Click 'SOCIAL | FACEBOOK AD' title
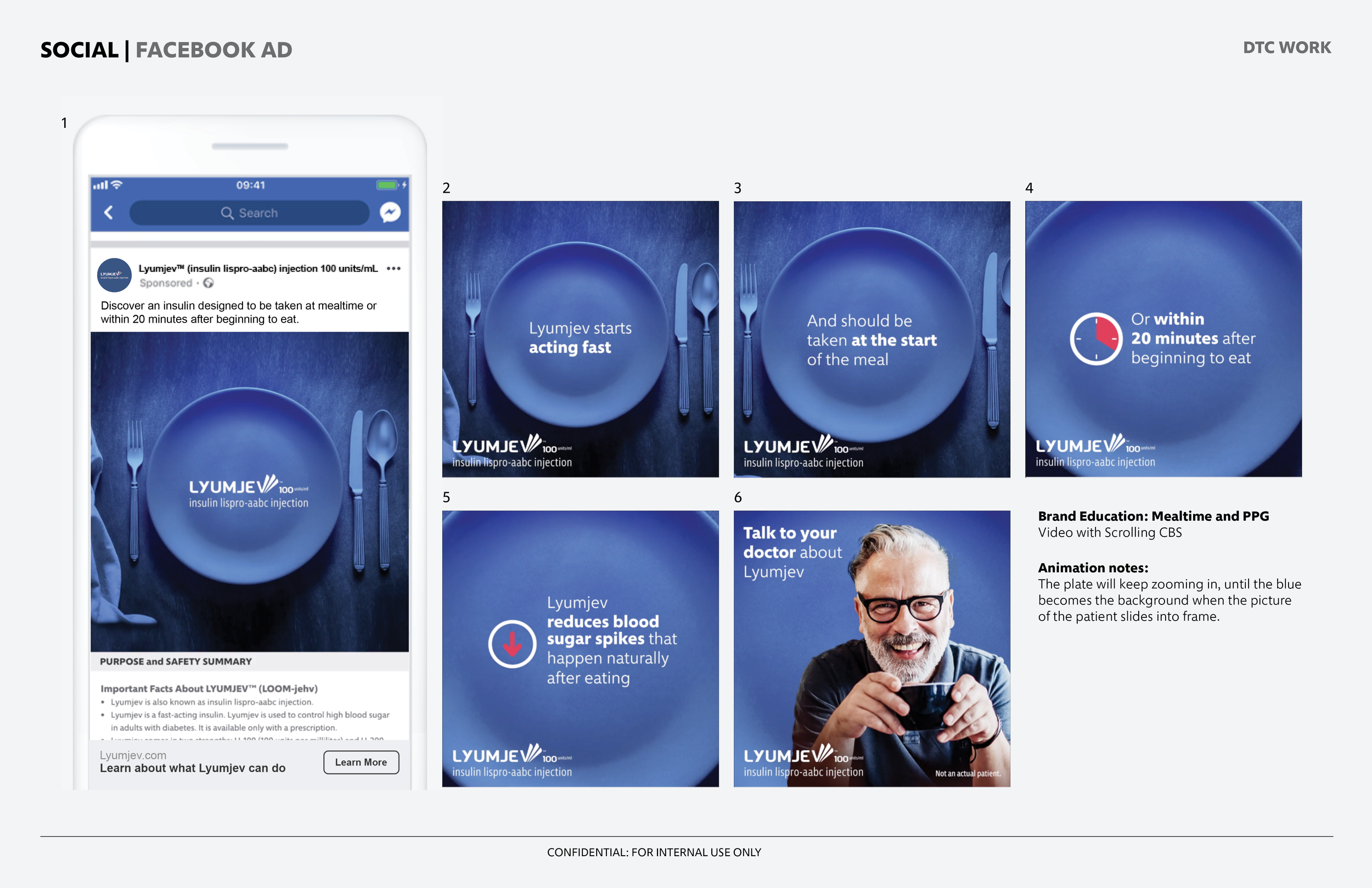The image size is (1372, 888). click(166, 49)
